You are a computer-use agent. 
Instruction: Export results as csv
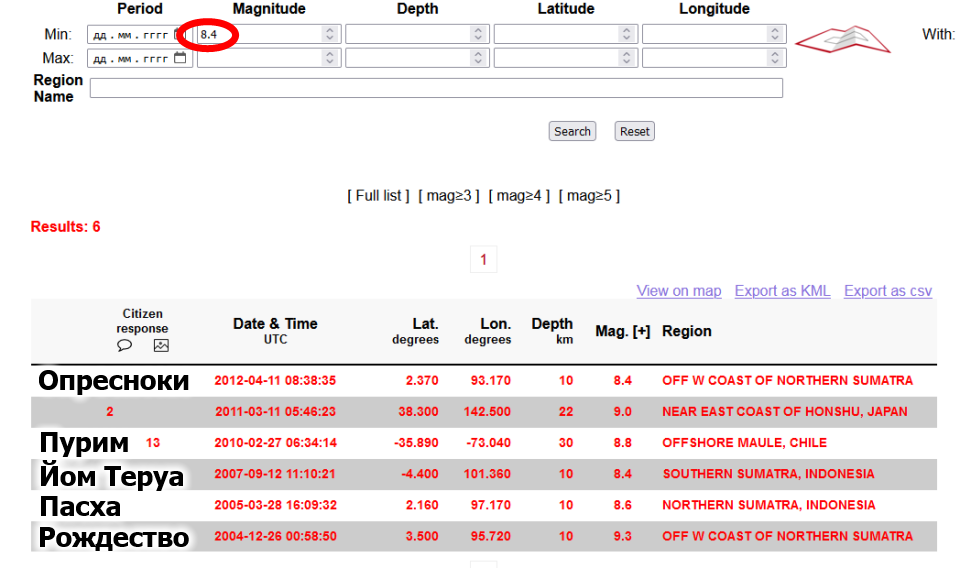[887, 291]
